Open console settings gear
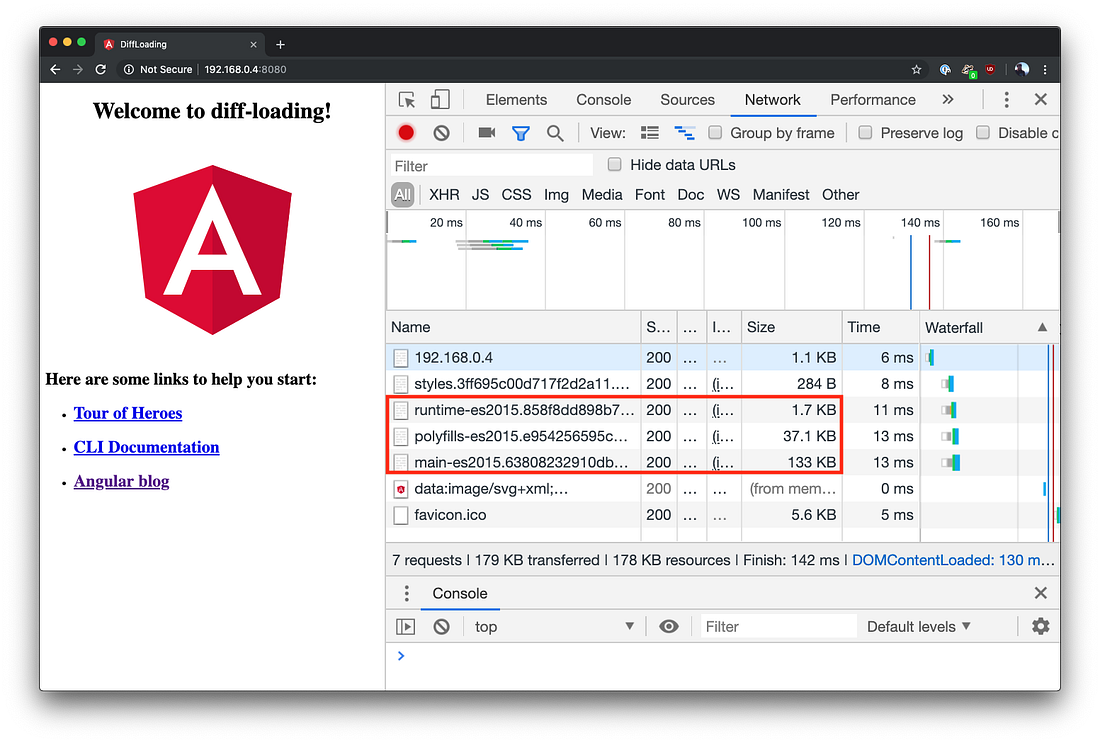The width and height of the screenshot is (1100, 743). (x=1040, y=626)
